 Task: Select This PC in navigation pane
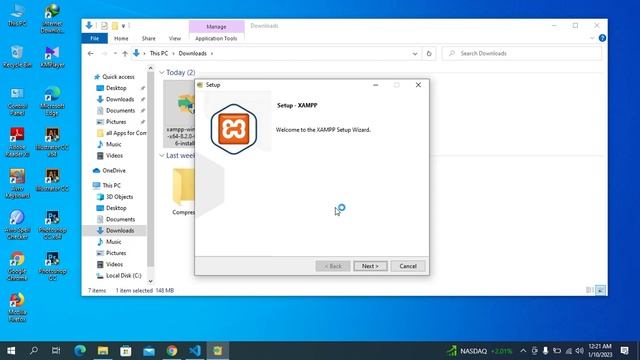(111, 185)
